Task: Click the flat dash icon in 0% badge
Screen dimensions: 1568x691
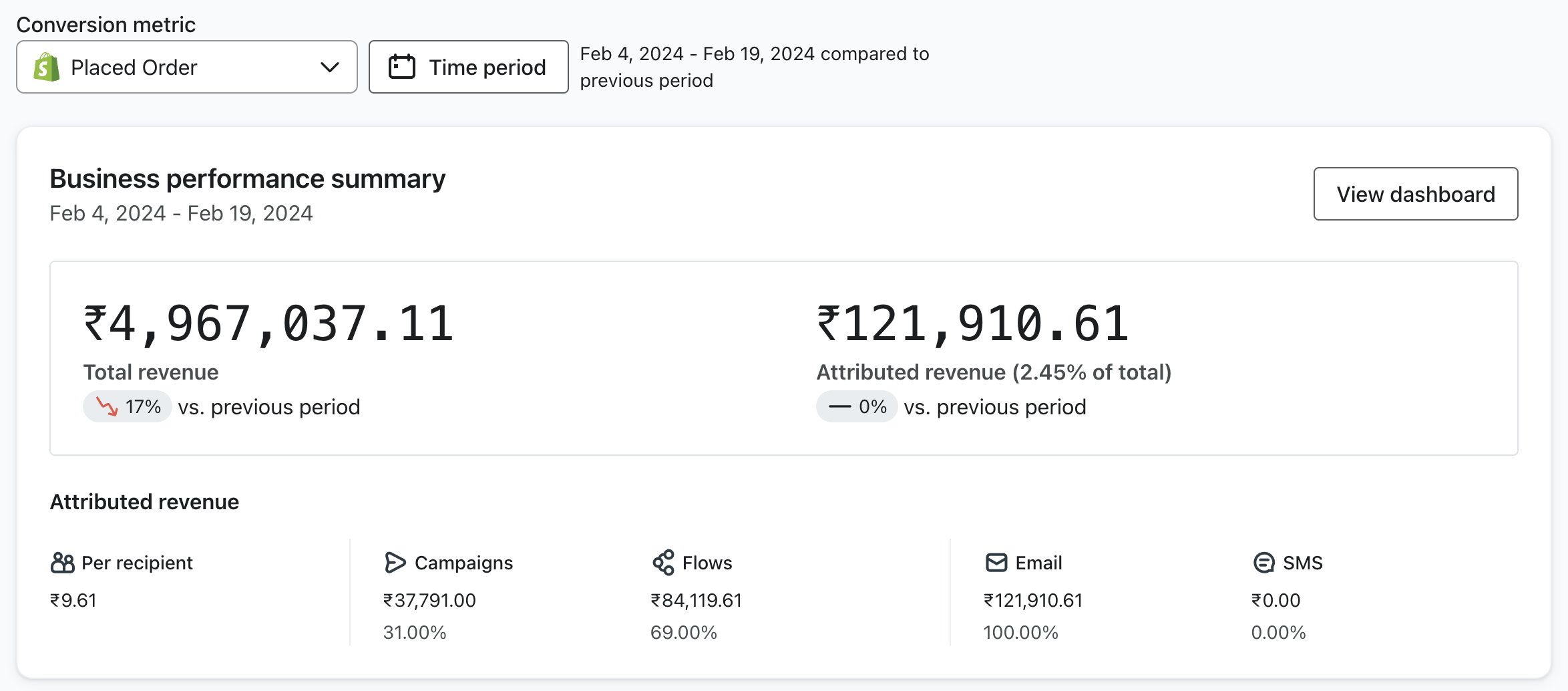Action: coord(839,406)
